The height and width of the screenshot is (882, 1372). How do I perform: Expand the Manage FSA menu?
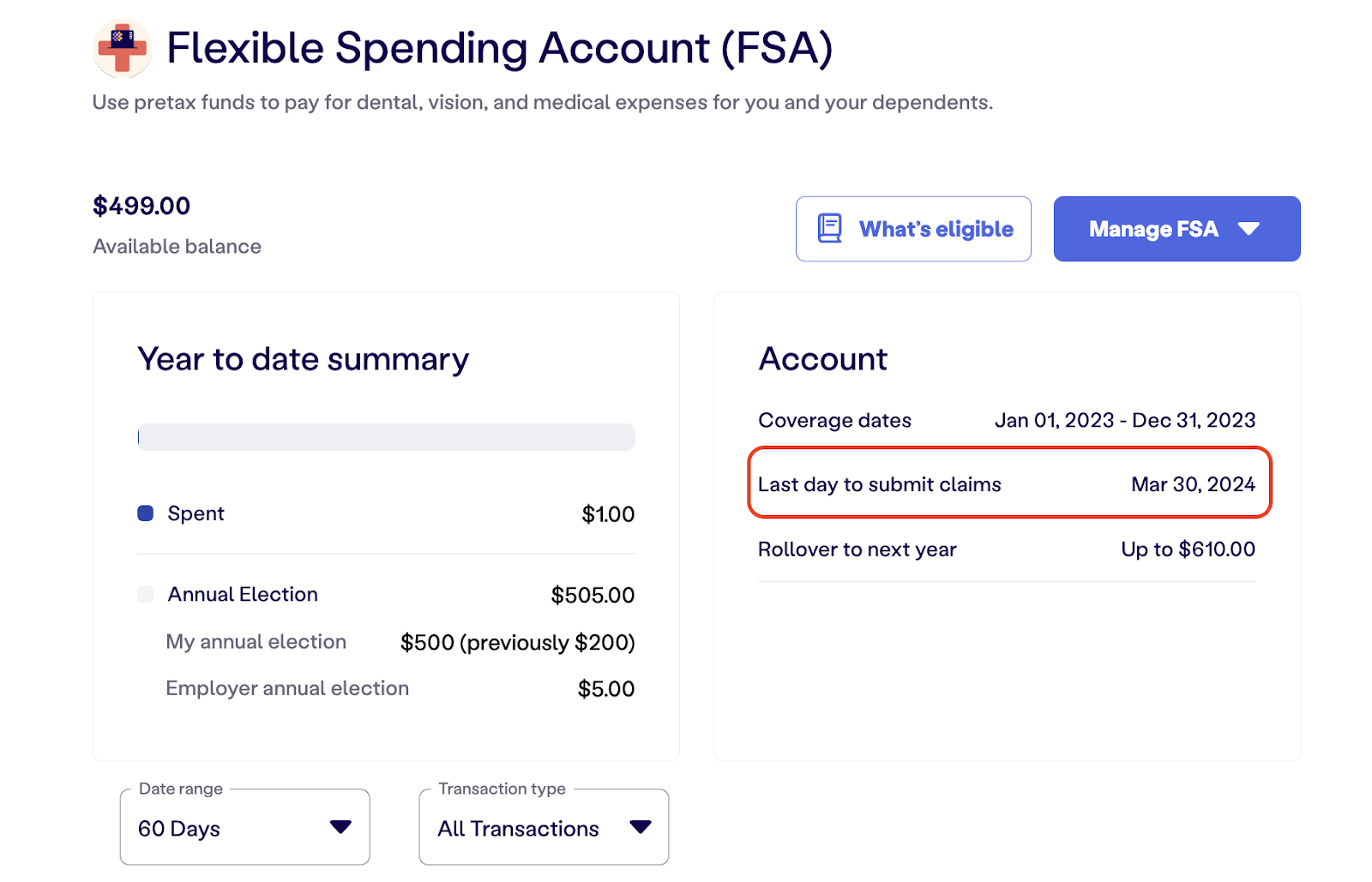tap(1176, 229)
